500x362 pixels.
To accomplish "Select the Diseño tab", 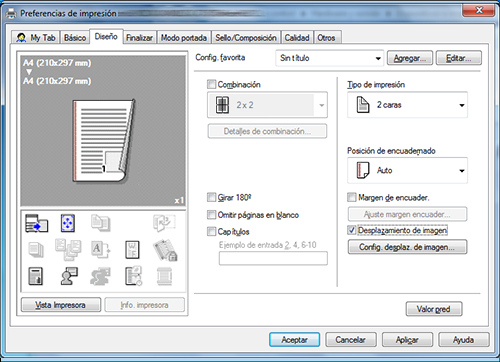I will [106, 36].
